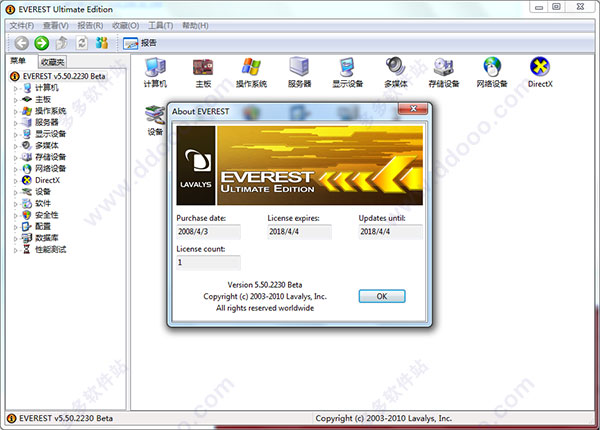Click 'Version 5.50.2230 Beta' dialog text
Image resolution: width=600 pixels, height=430 pixels.
(265, 285)
